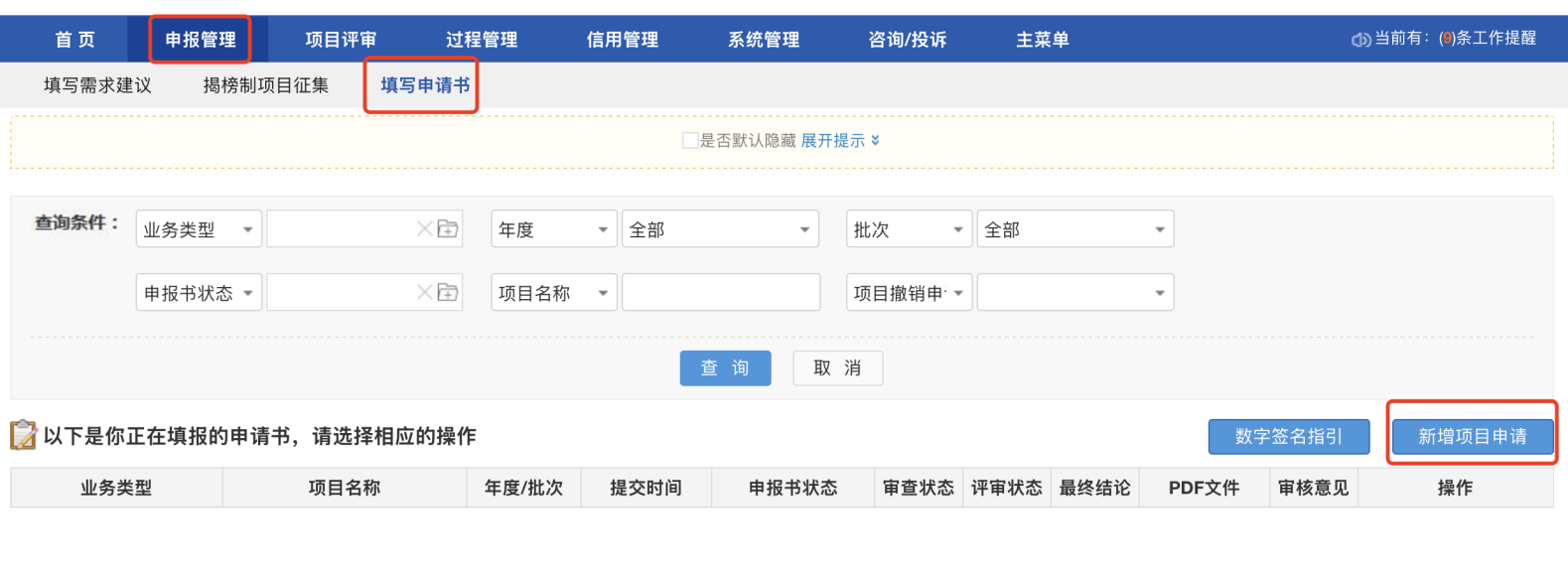Open the 申报管理 menu
This screenshot has width=1568, height=579.
coord(201,40)
